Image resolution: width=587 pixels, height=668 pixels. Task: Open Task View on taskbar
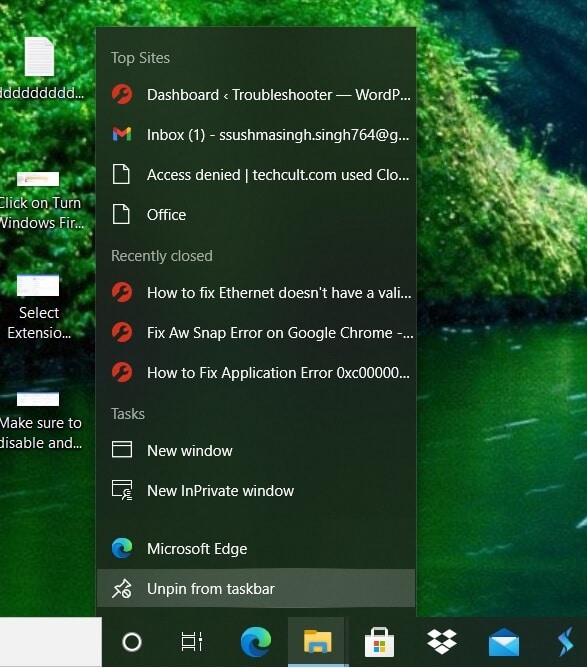(x=192, y=642)
